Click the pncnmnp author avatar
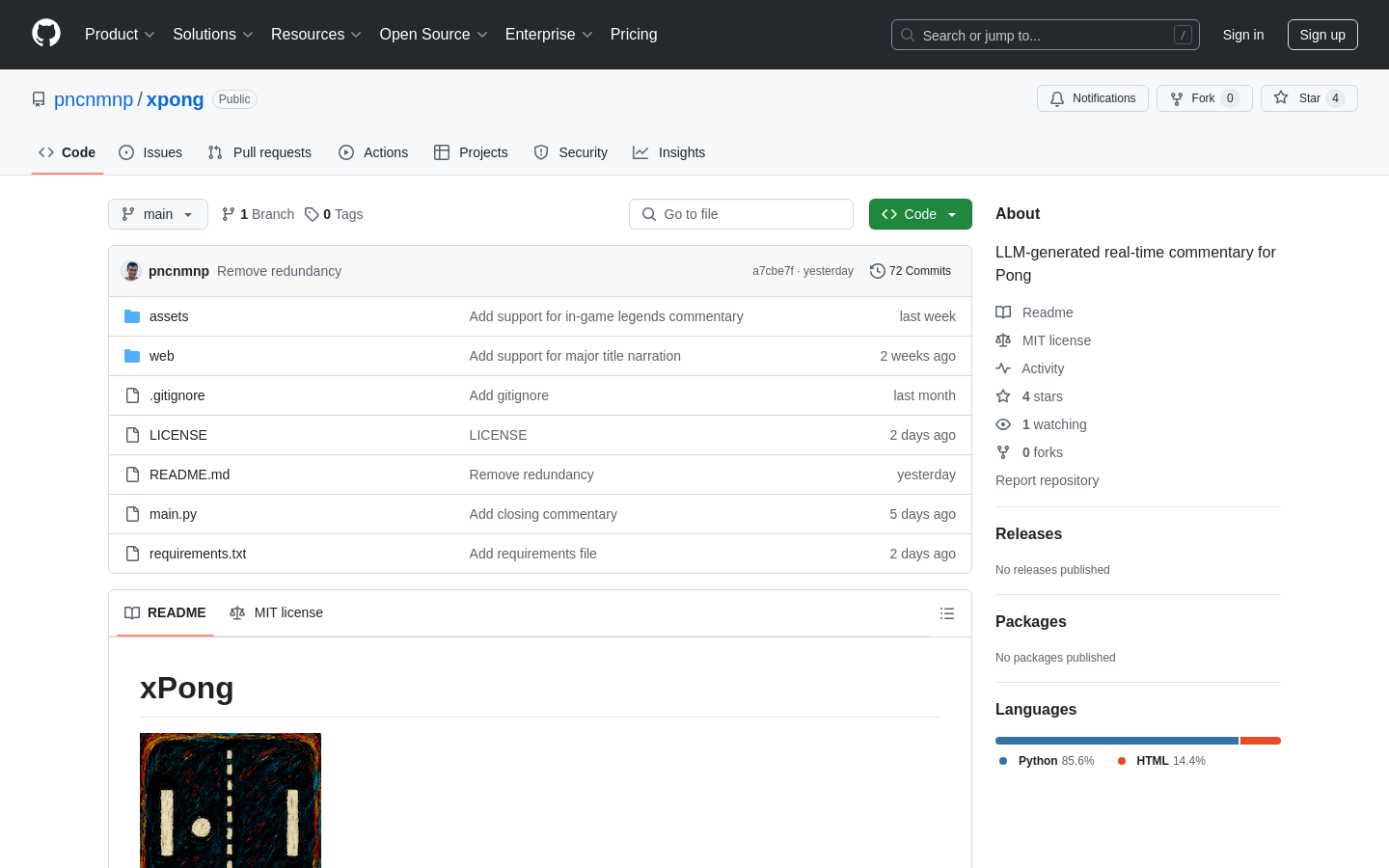The height and width of the screenshot is (868, 1389). [x=131, y=271]
